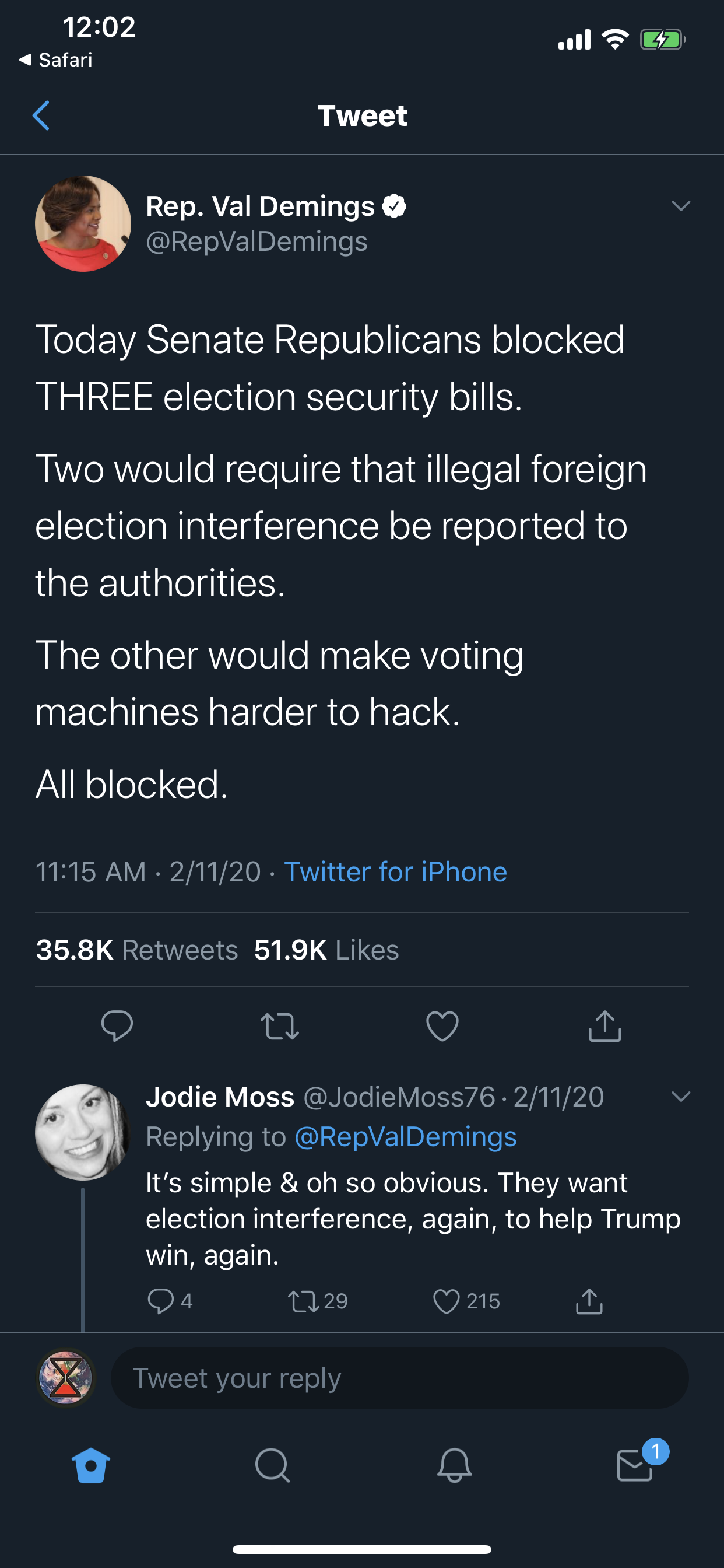View the 35.8K Retweets list
The width and height of the screenshot is (724, 1568).
coord(137,950)
